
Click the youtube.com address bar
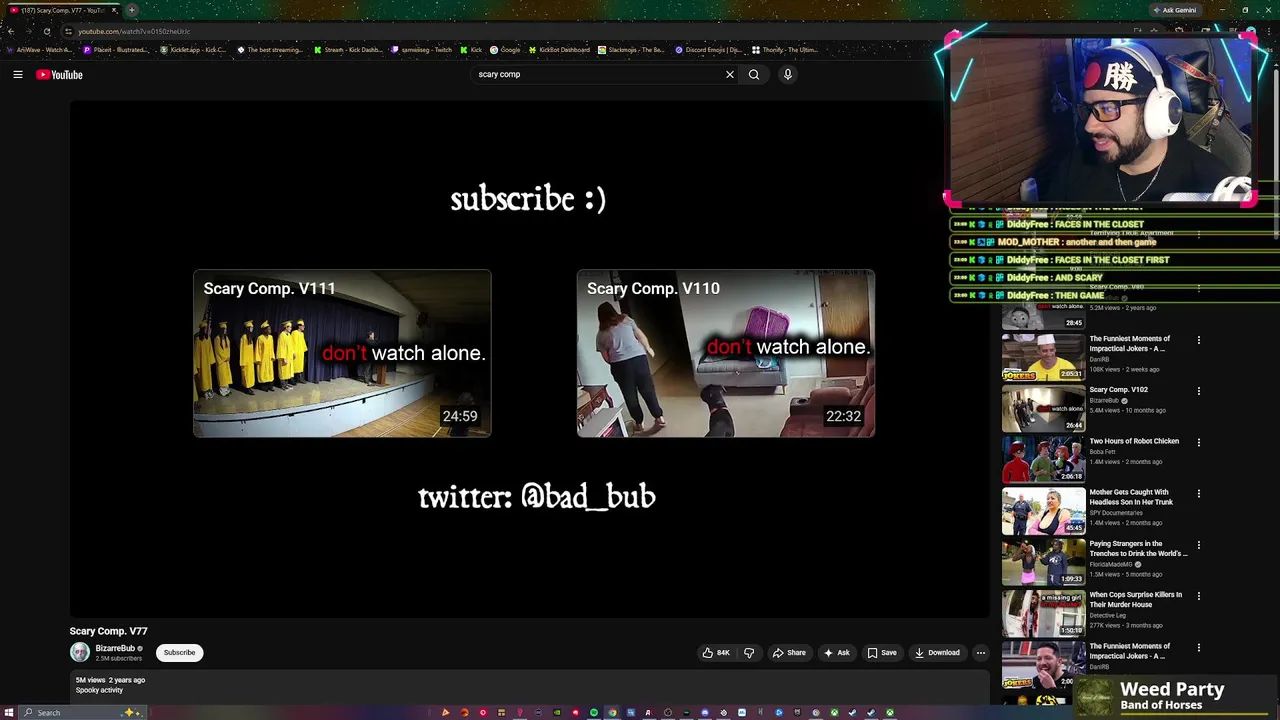click(x=500, y=31)
